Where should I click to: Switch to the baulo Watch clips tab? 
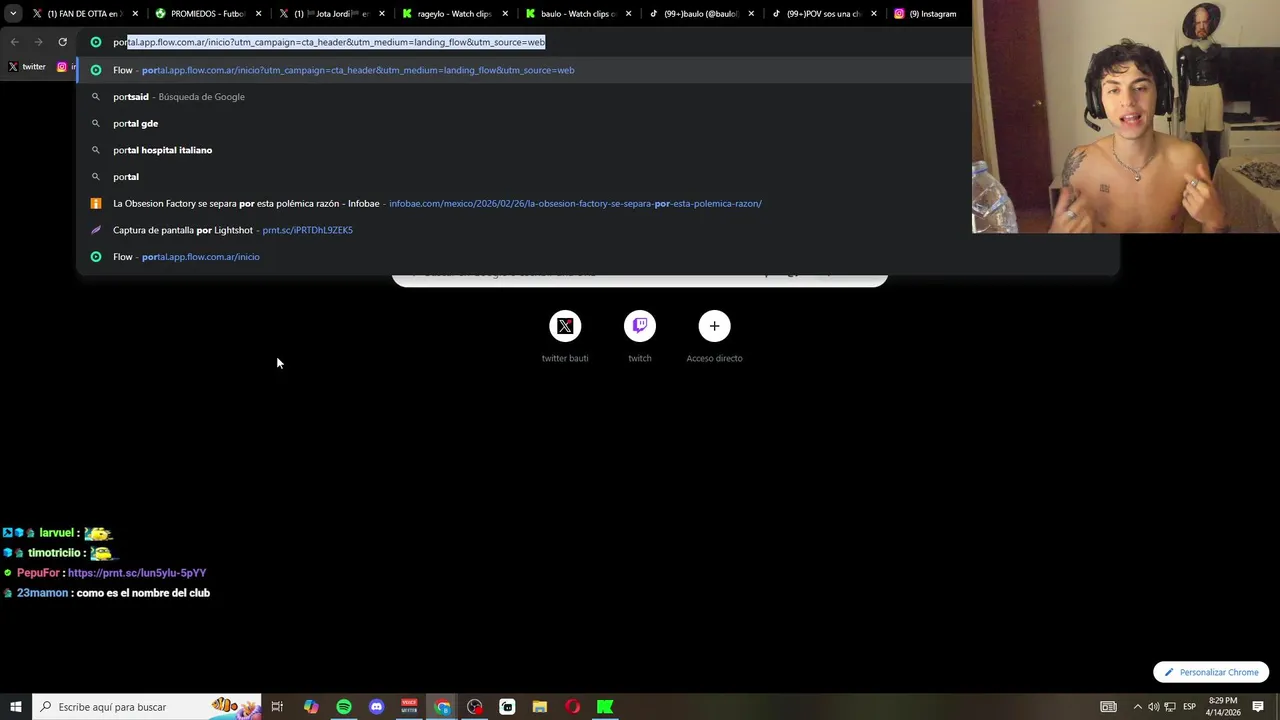pyautogui.click(x=580, y=14)
